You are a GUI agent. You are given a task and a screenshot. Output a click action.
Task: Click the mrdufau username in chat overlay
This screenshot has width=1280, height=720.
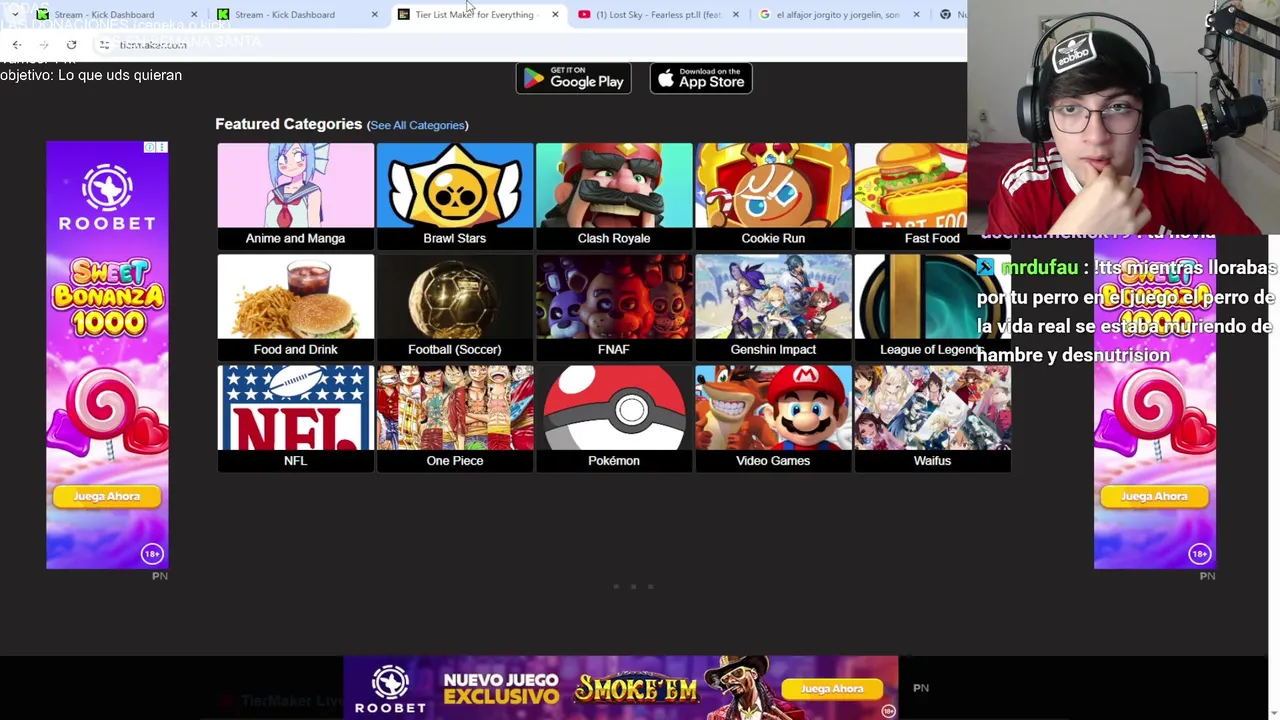1039,268
